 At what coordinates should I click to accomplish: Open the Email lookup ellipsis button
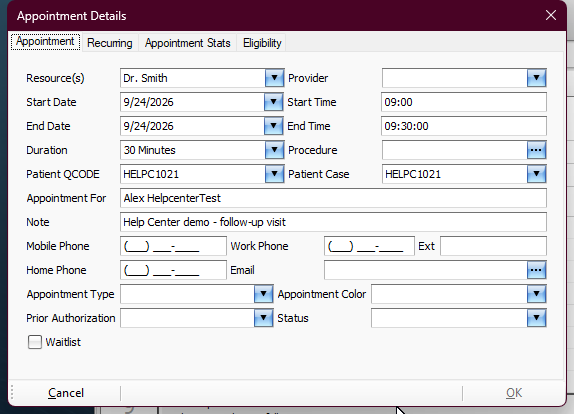pyautogui.click(x=536, y=270)
